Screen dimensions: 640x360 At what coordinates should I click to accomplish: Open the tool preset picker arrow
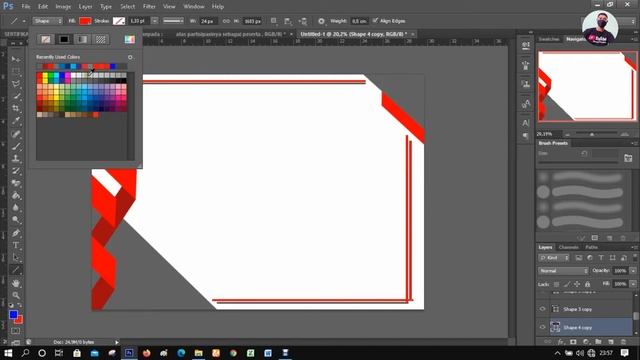24,21
